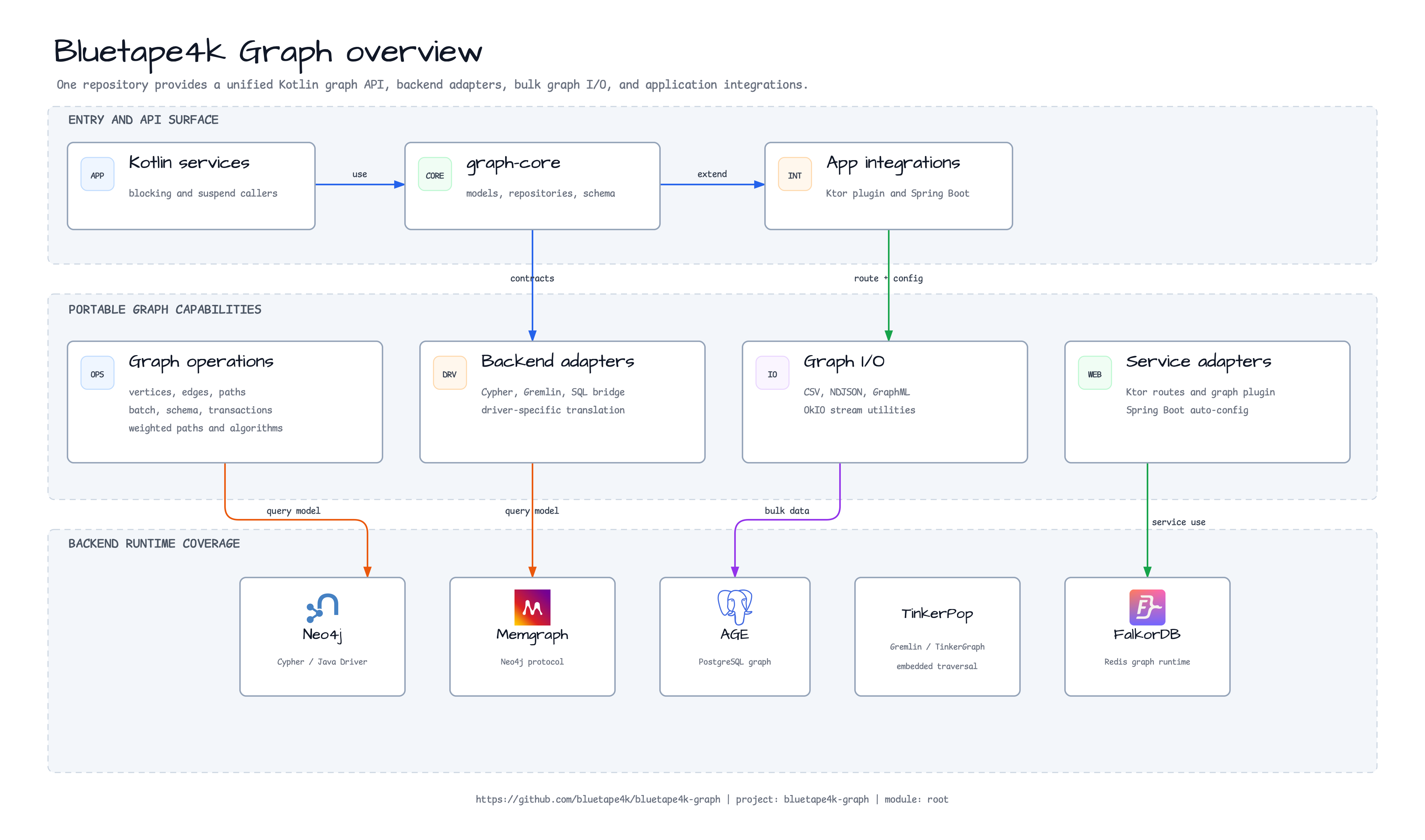Click the Bluetape4k Graph overview title
Screen dimensions: 1425x840
click(x=268, y=52)
